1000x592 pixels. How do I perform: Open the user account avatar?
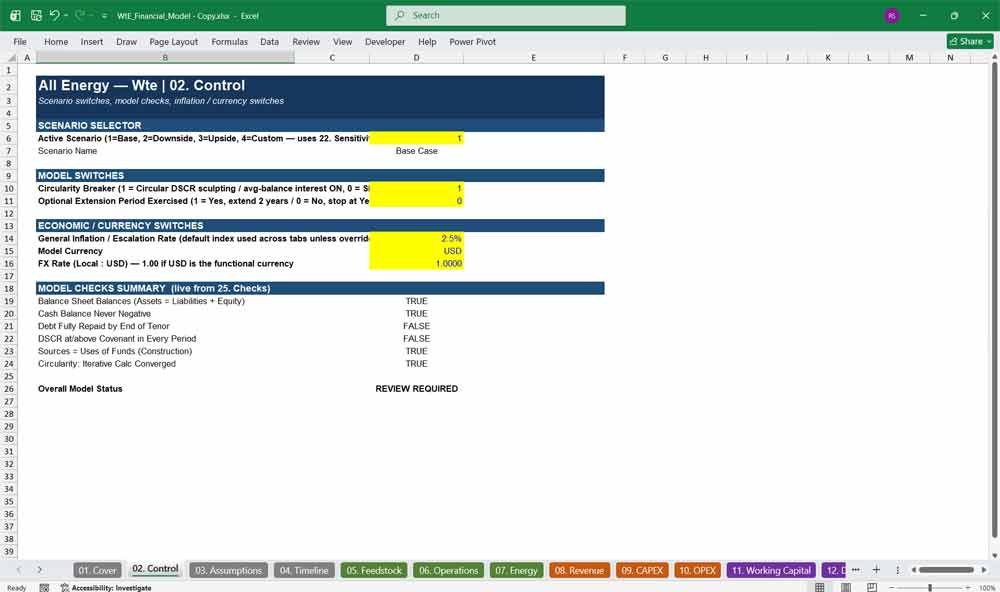(x=892, y=15)
